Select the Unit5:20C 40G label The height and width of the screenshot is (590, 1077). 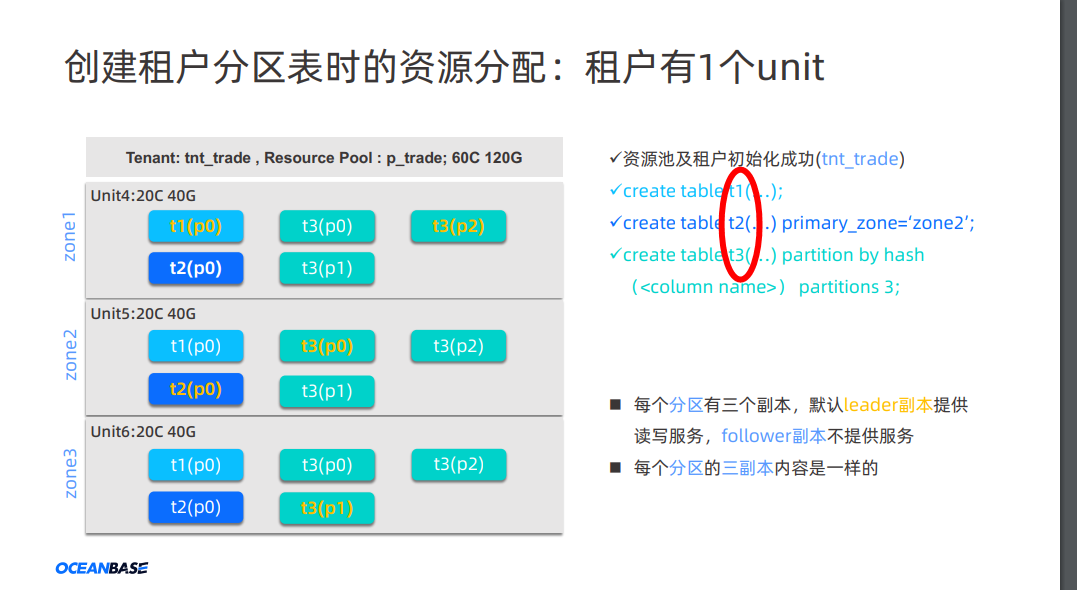(x=143, y=314)
